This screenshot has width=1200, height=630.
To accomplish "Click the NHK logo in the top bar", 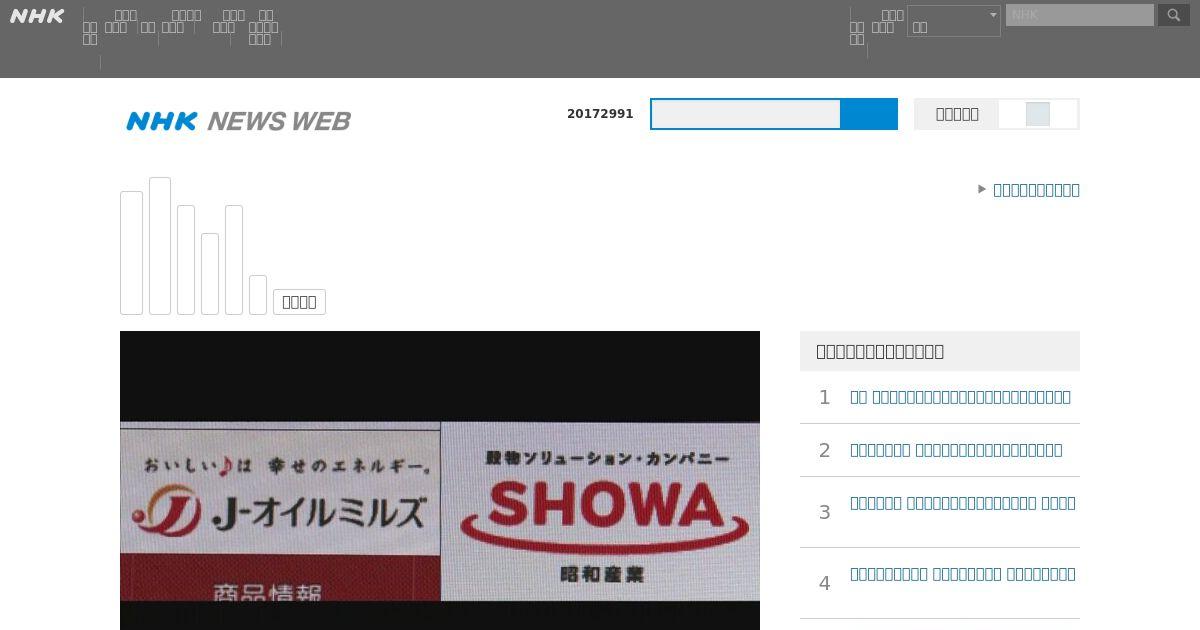I will (37, 16).
